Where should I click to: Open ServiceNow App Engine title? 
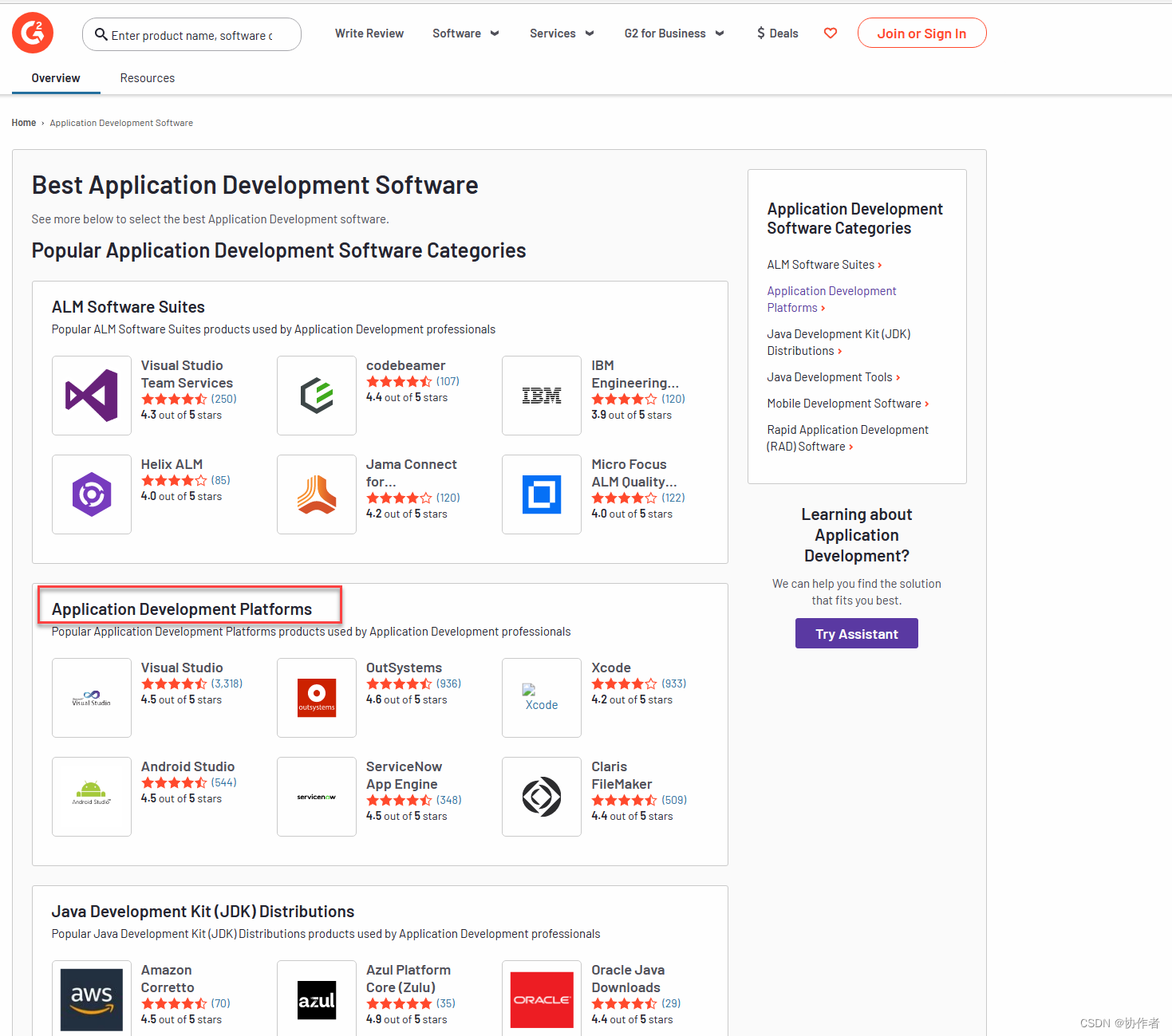[x=404, y=775]
